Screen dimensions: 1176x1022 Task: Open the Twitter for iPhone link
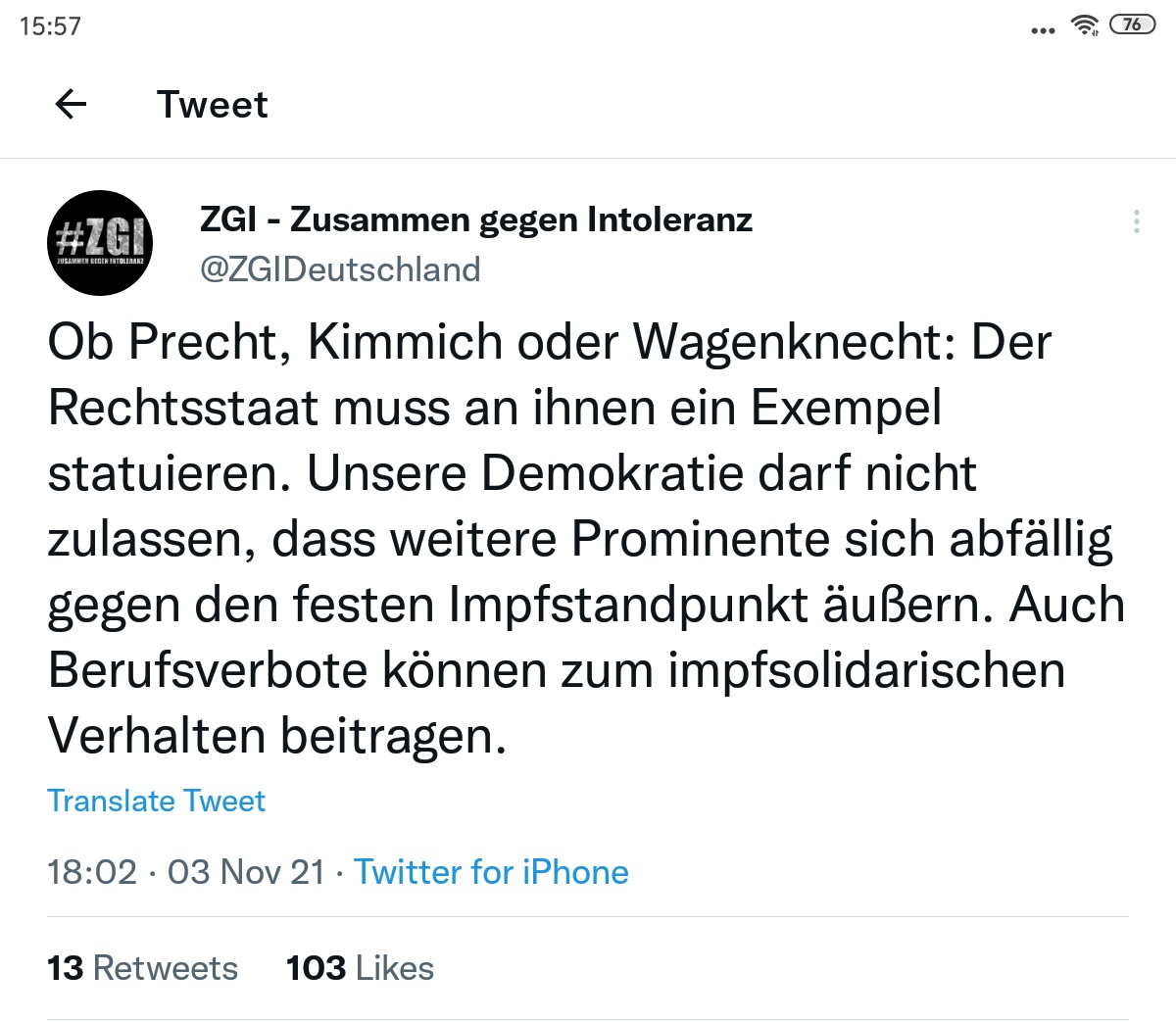point(491,871)
